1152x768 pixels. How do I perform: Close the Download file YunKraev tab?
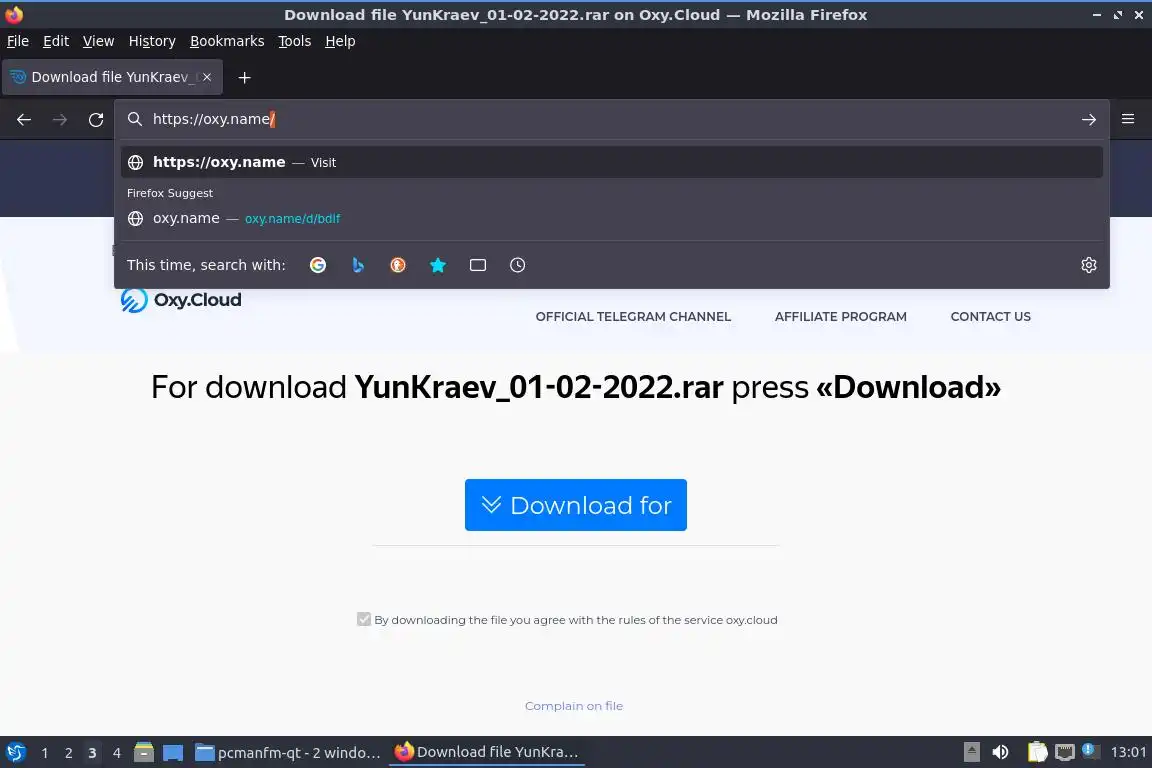tap(207, 76)
